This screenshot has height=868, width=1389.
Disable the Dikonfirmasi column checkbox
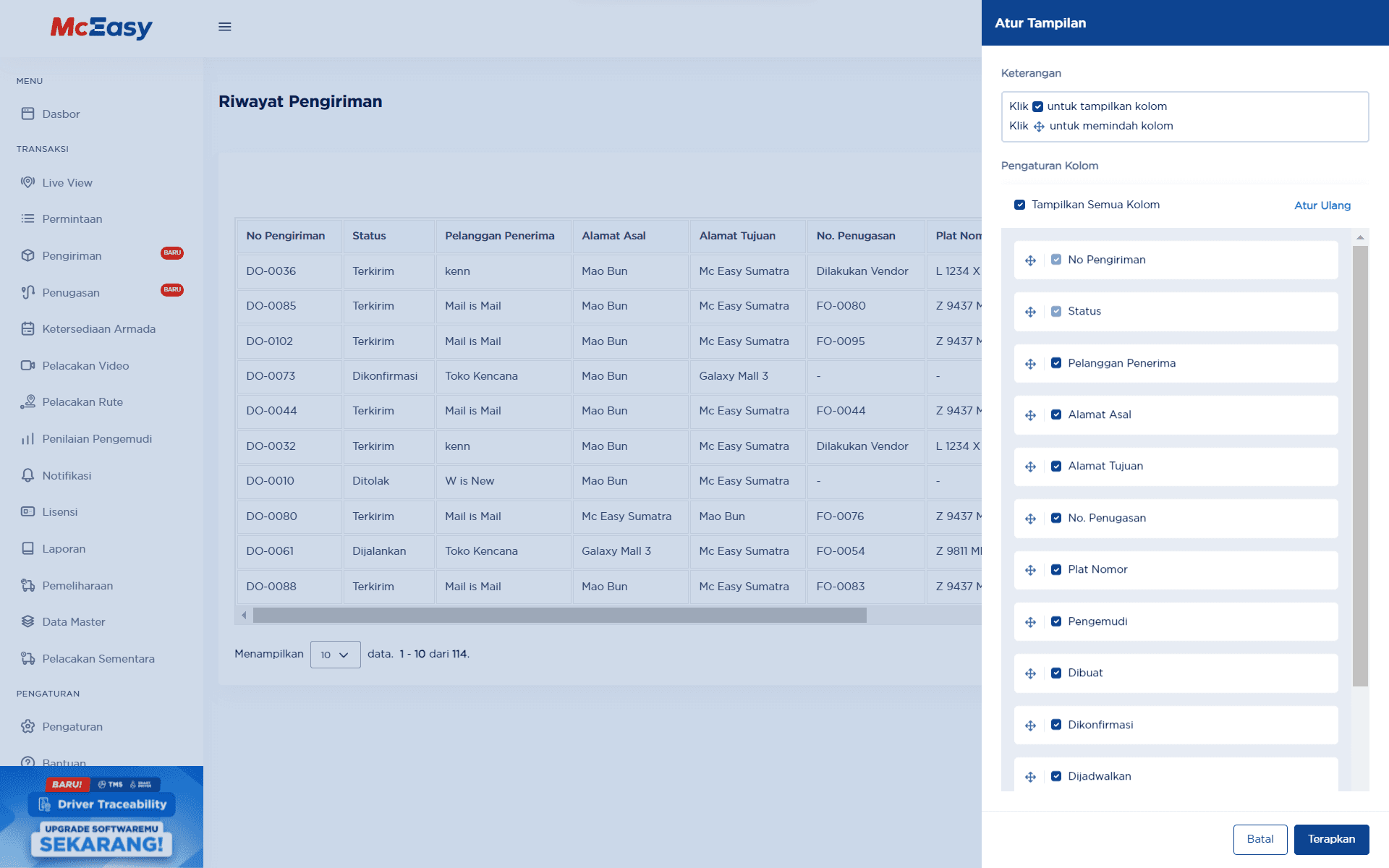[x=1056, y=724]
